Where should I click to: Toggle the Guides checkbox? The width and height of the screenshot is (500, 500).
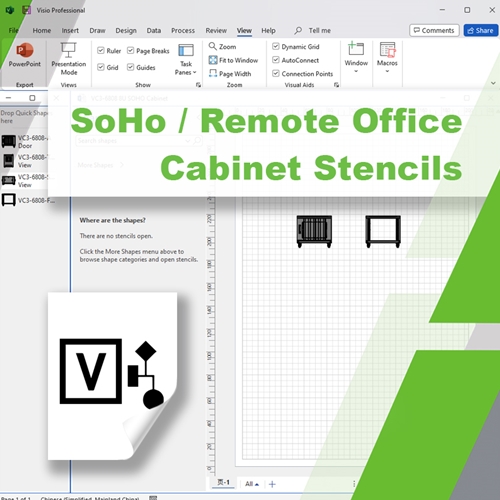tap(130, 67)
